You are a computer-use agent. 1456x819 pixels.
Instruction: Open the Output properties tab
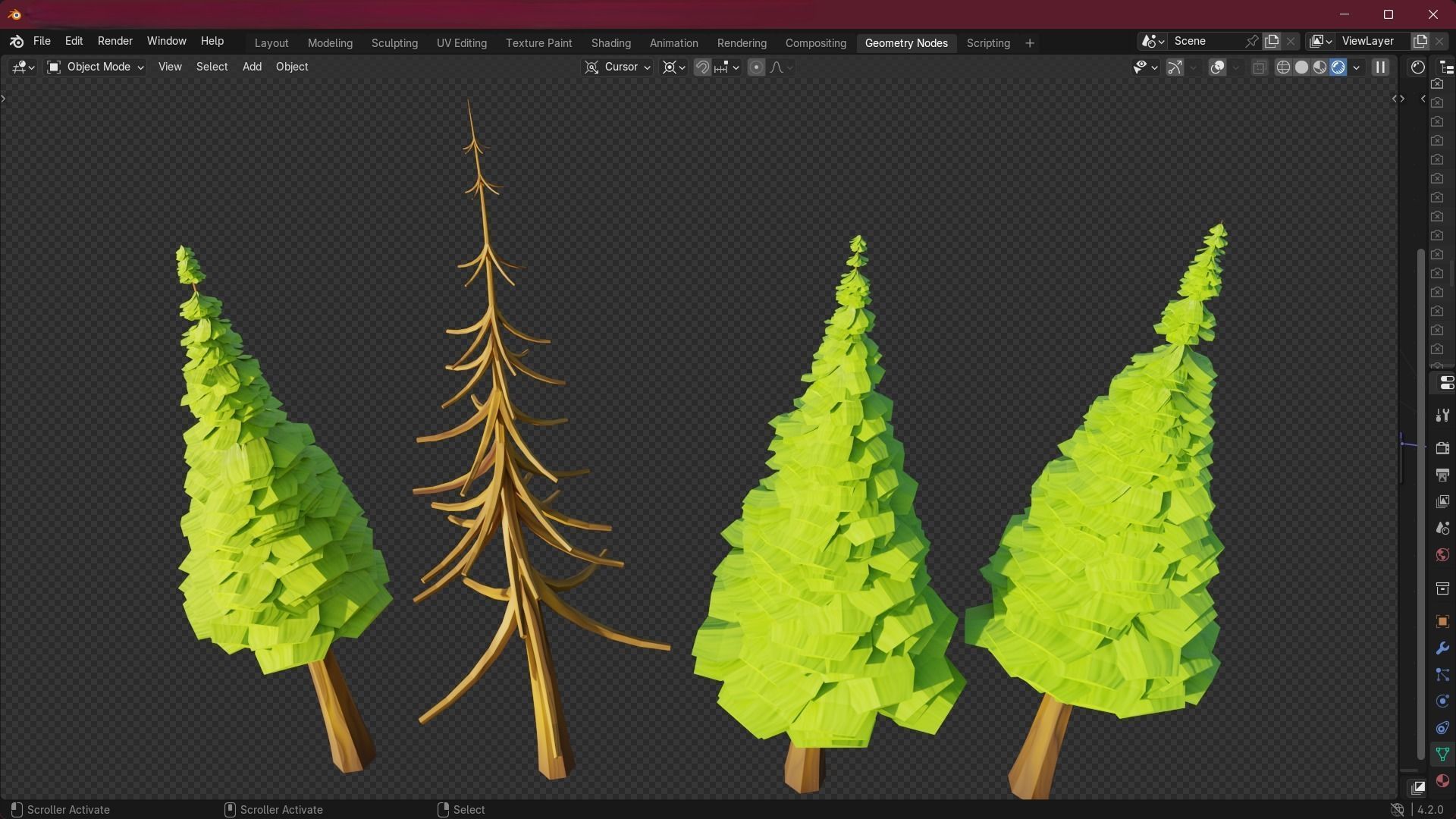point(1442,475)
